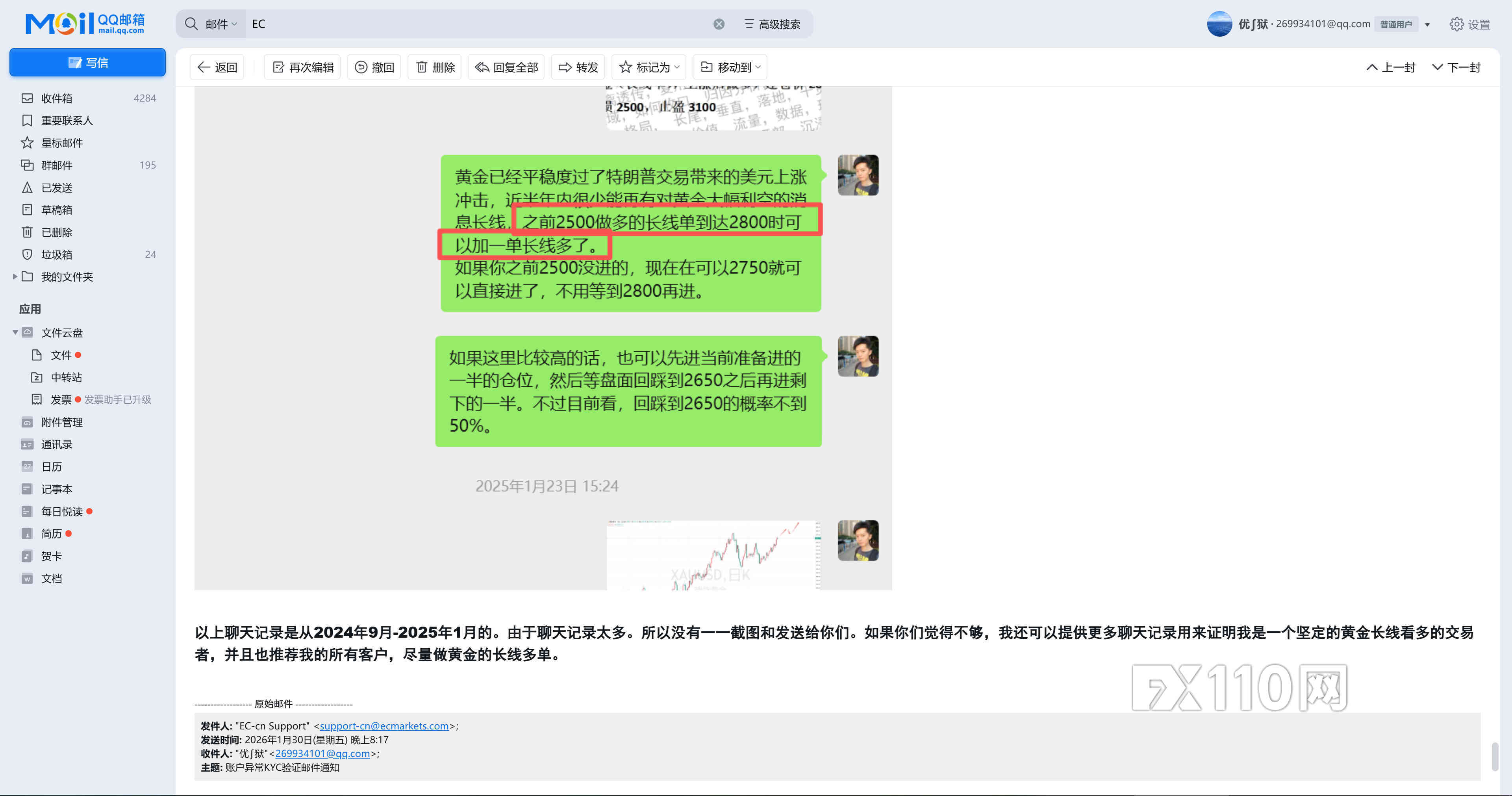Click the search magnifier icon
This screenshot has width=1512, height=796.
click(x=191, y=24)
